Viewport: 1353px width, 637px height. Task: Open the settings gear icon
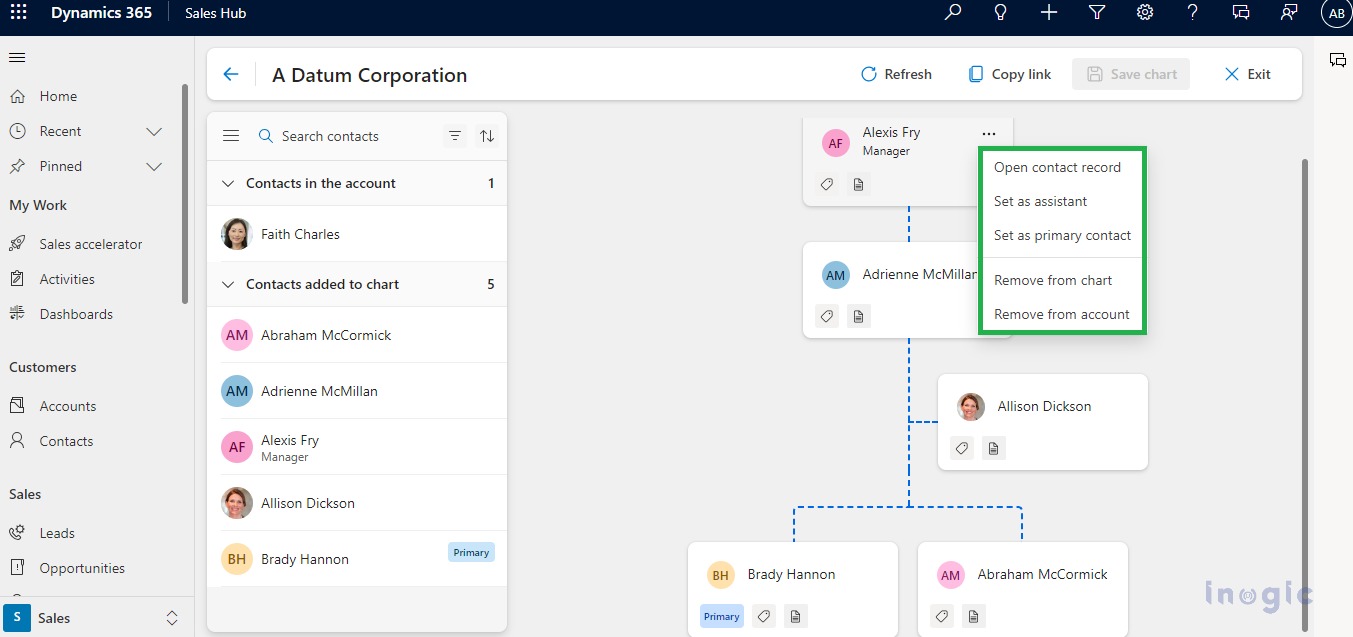[1145, 13]
